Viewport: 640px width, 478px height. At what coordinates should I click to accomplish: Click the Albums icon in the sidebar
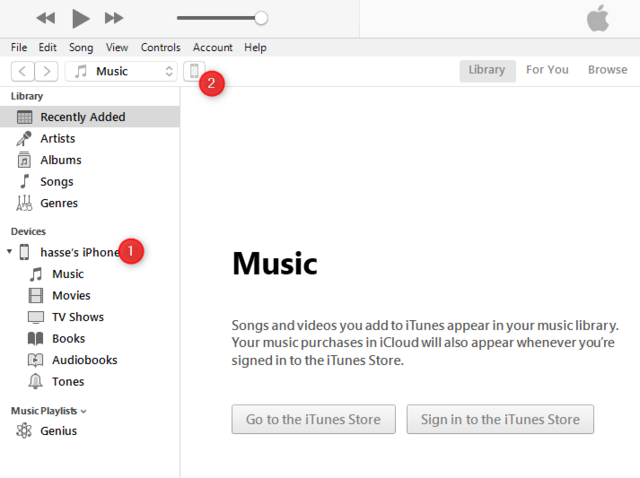pyautogui.click(x=24, y=160)
